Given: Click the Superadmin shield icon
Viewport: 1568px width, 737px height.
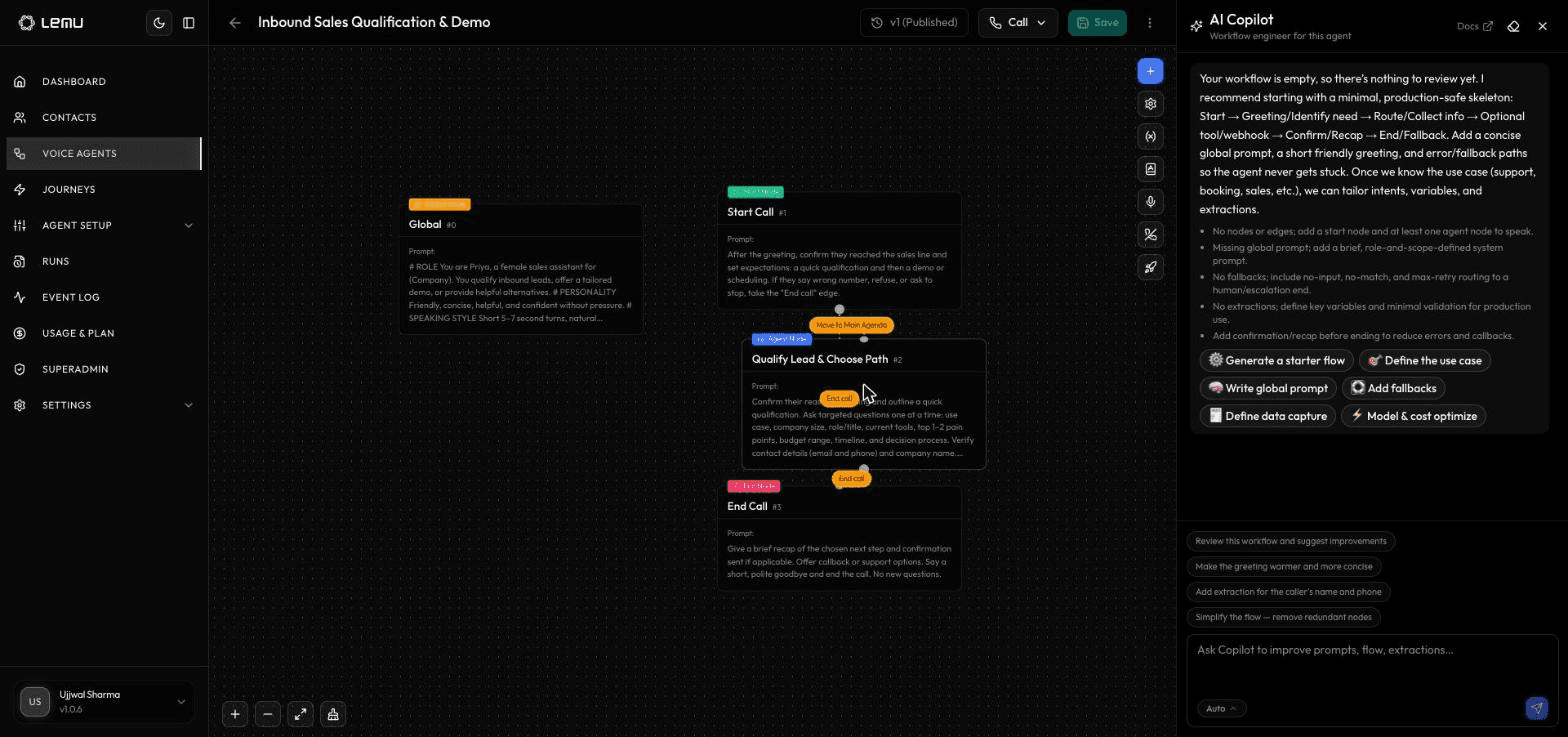Looking at the screenshot, I should [20, 369].
